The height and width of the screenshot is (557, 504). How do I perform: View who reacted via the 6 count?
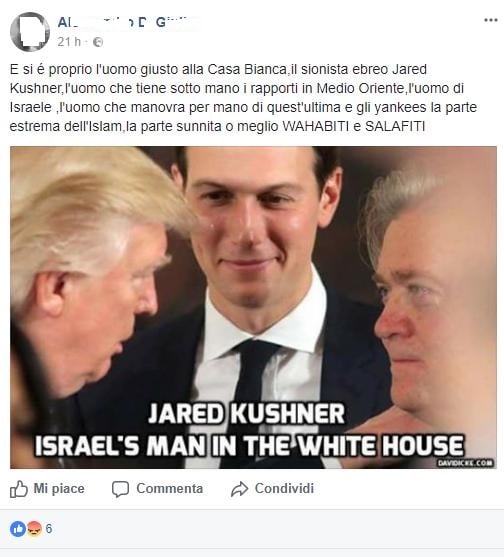click(x=49, y=529)
